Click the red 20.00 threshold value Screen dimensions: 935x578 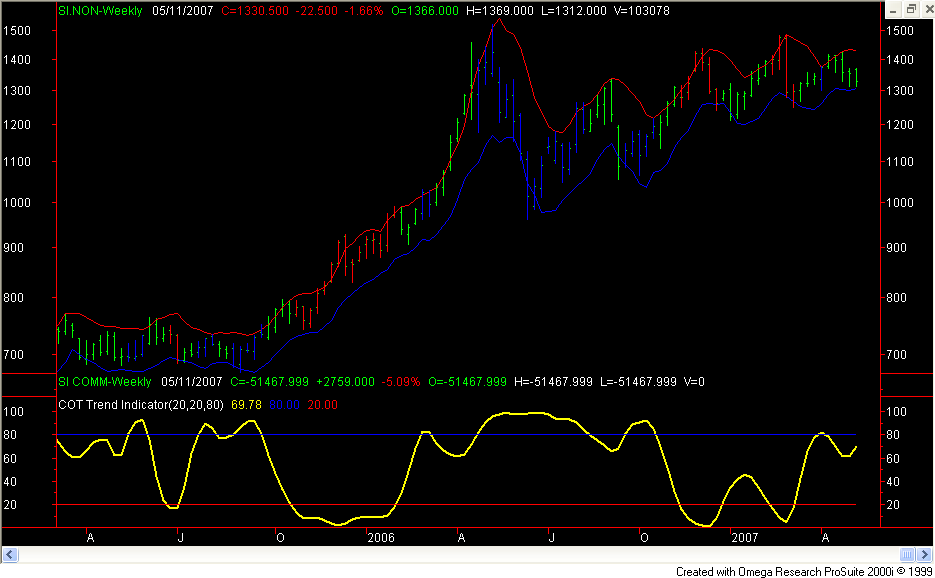(323, 405)
